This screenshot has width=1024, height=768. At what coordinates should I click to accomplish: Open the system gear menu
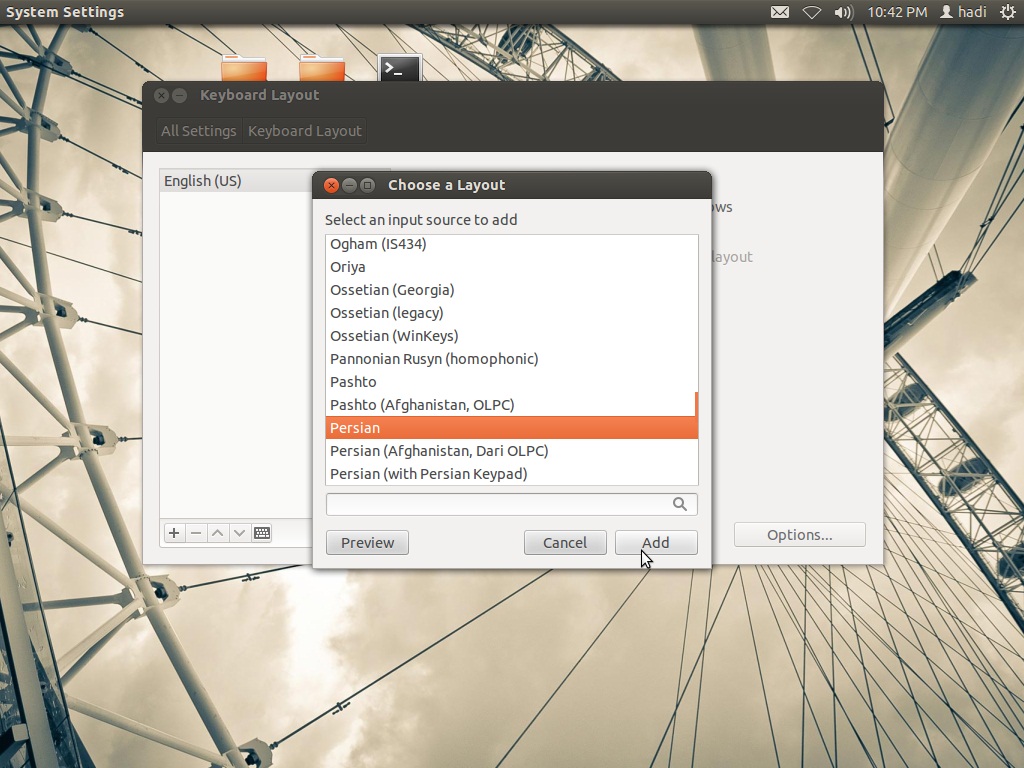pos(1007,12)
